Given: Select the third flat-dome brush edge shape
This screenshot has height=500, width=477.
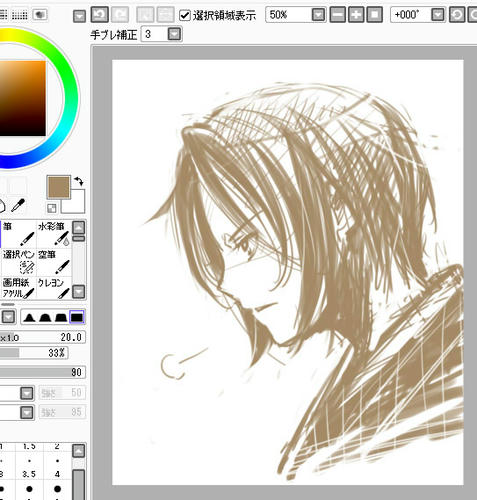Looking at the screenshot, I should 60,317.
